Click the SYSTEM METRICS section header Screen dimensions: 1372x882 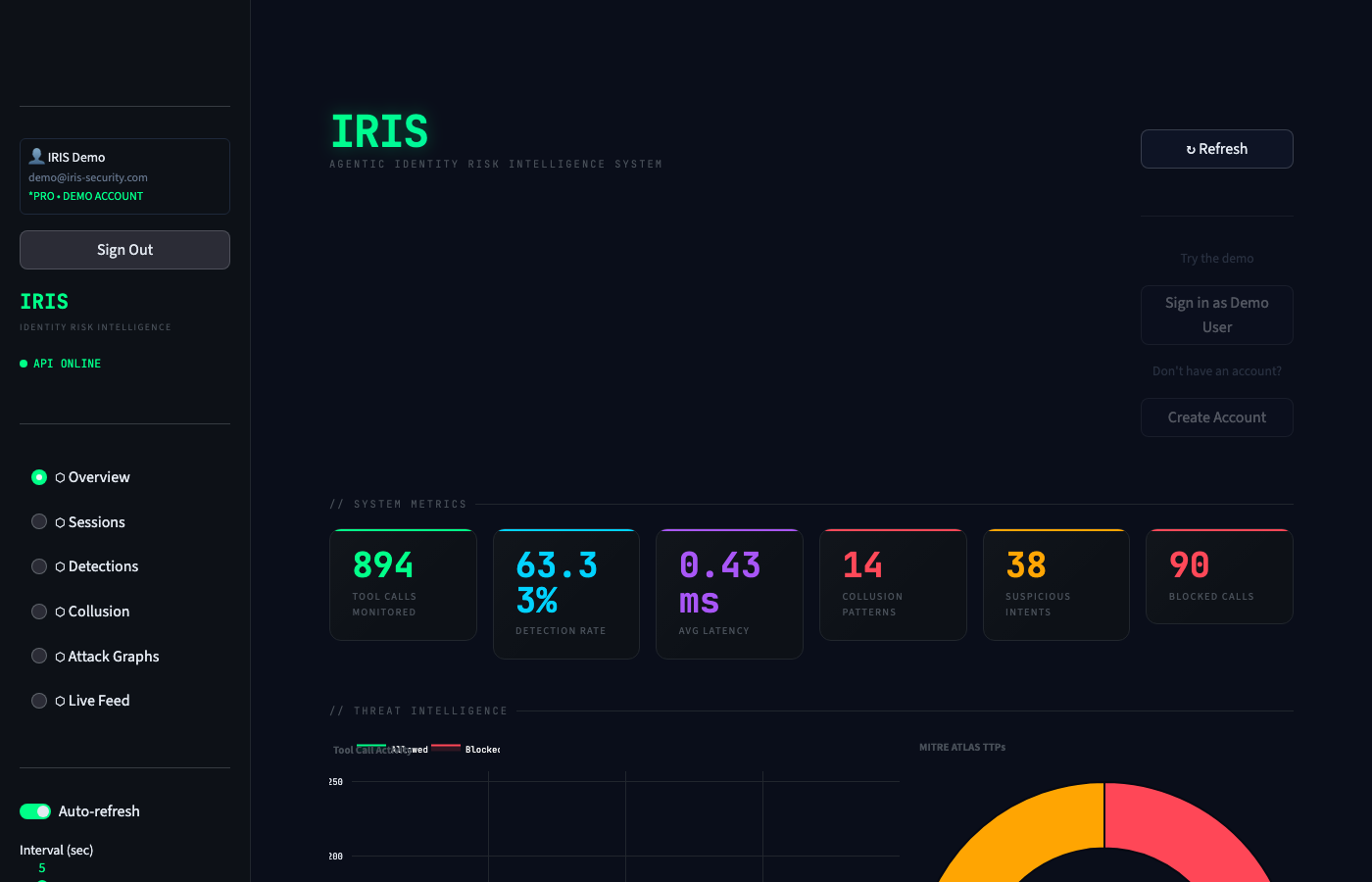click(398, 505)
